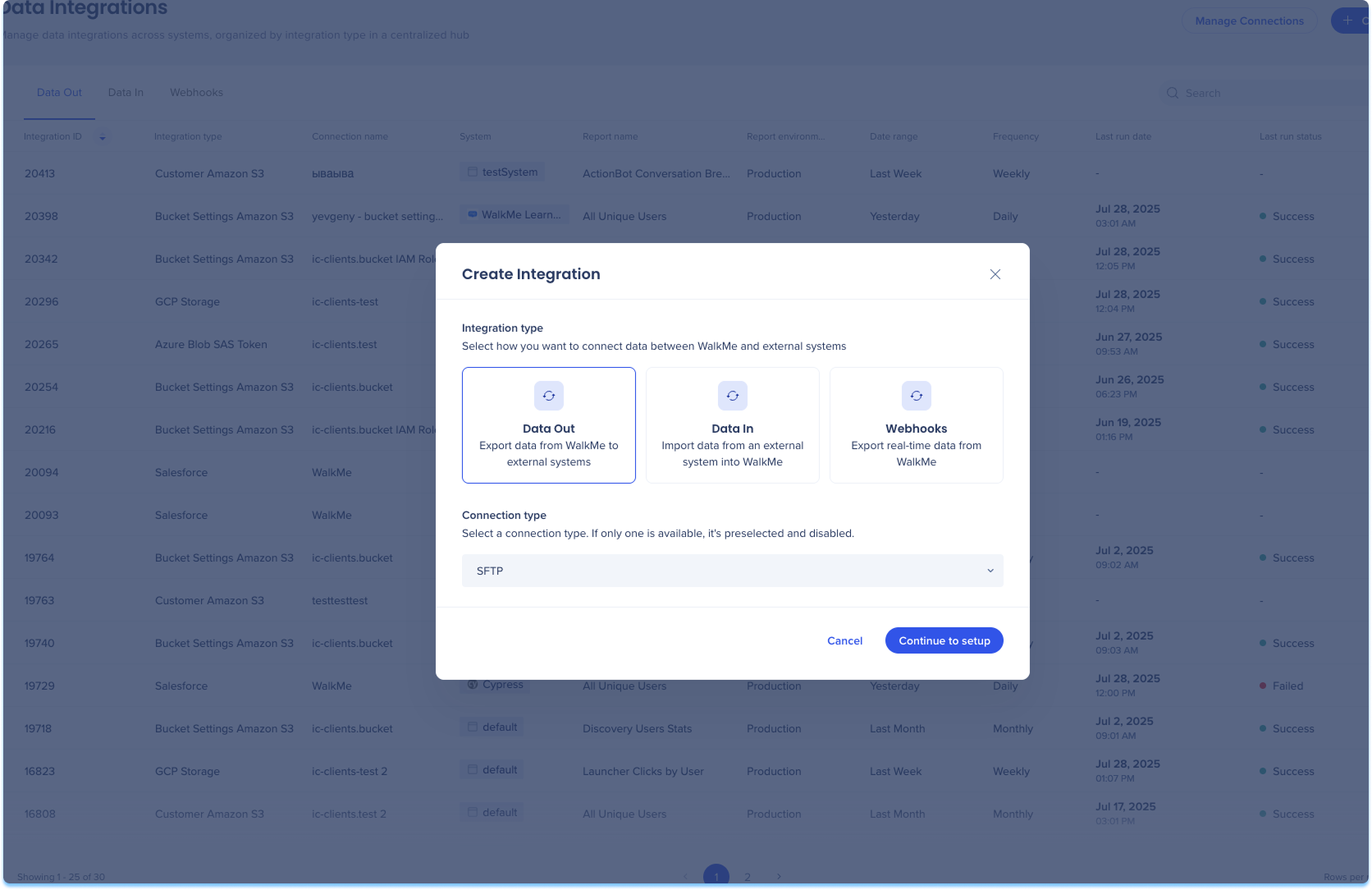
Task: Select the Data Out integration type card
Action: point(548,425)
